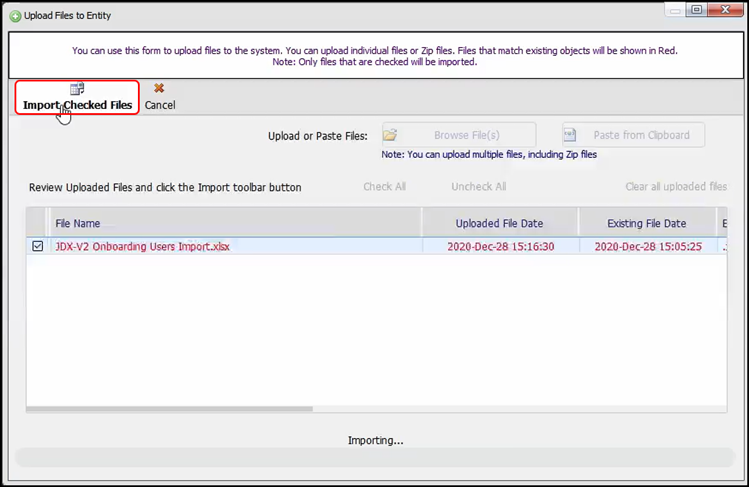This screenshot has height=487, width=749.
Task: Click the Paste from Clipboard button label
Action: click(640, 135)
